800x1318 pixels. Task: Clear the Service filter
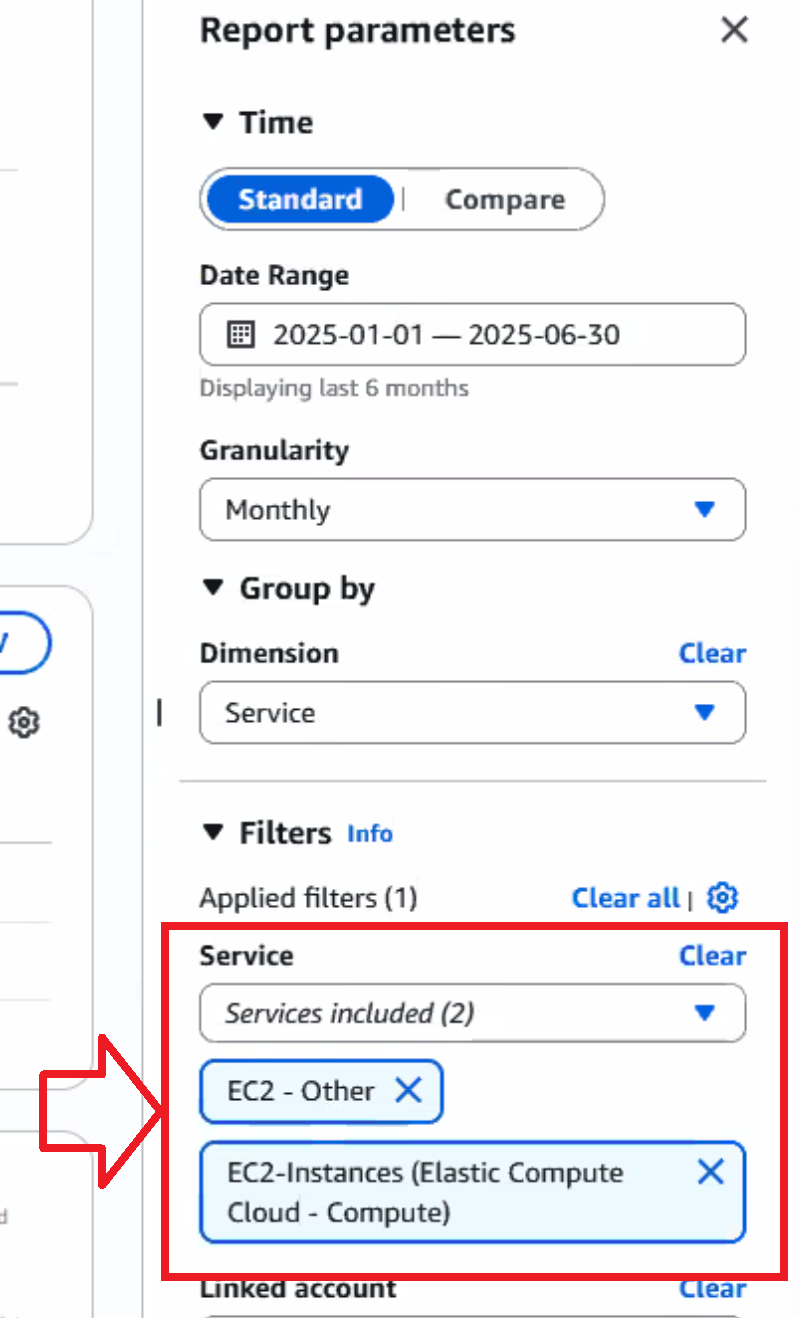[712, 956]
